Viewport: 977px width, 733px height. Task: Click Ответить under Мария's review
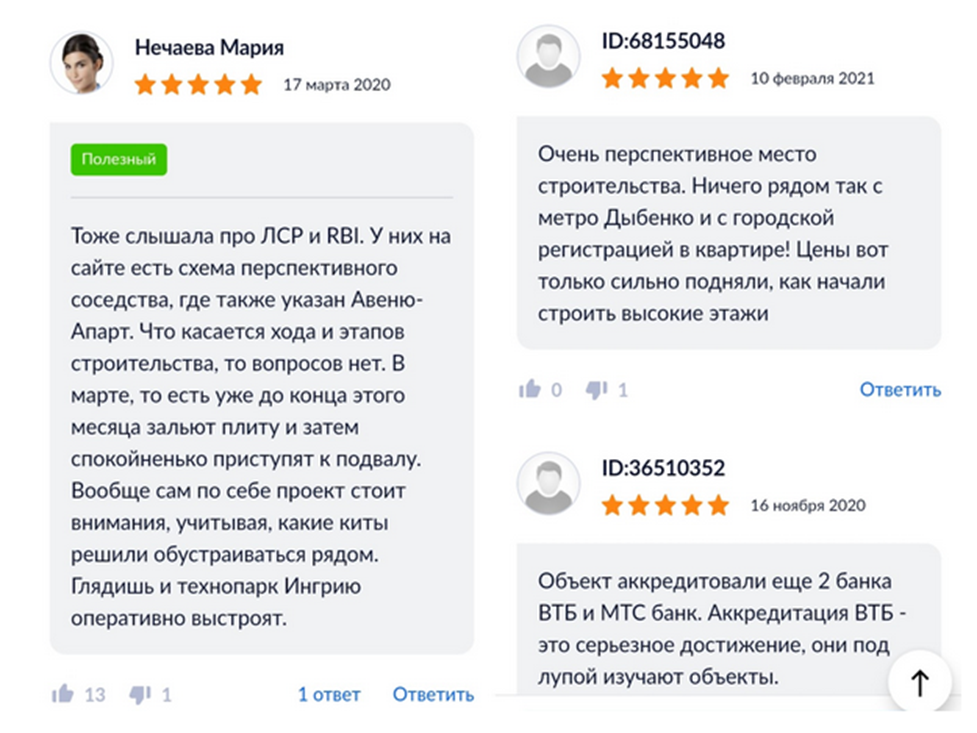(x=432, y=692)
